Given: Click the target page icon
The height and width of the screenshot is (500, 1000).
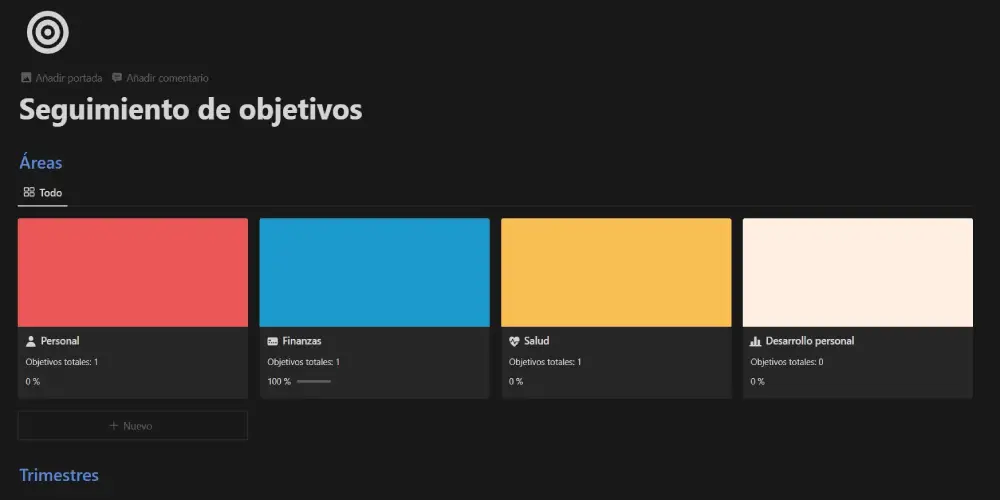Looking at the screenshot, I should click(48, 32).
